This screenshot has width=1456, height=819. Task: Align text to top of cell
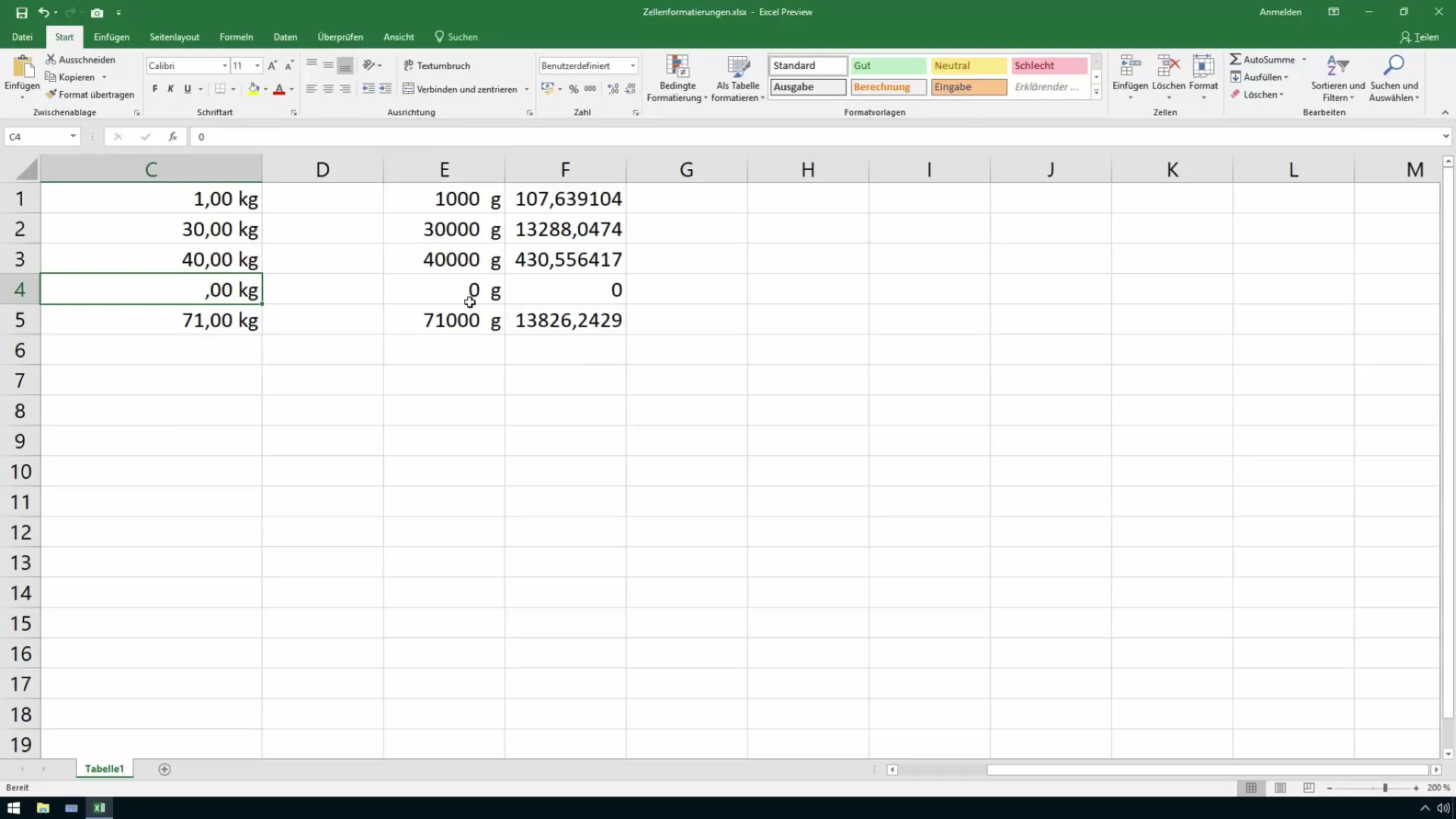click(x=312, y=65)
